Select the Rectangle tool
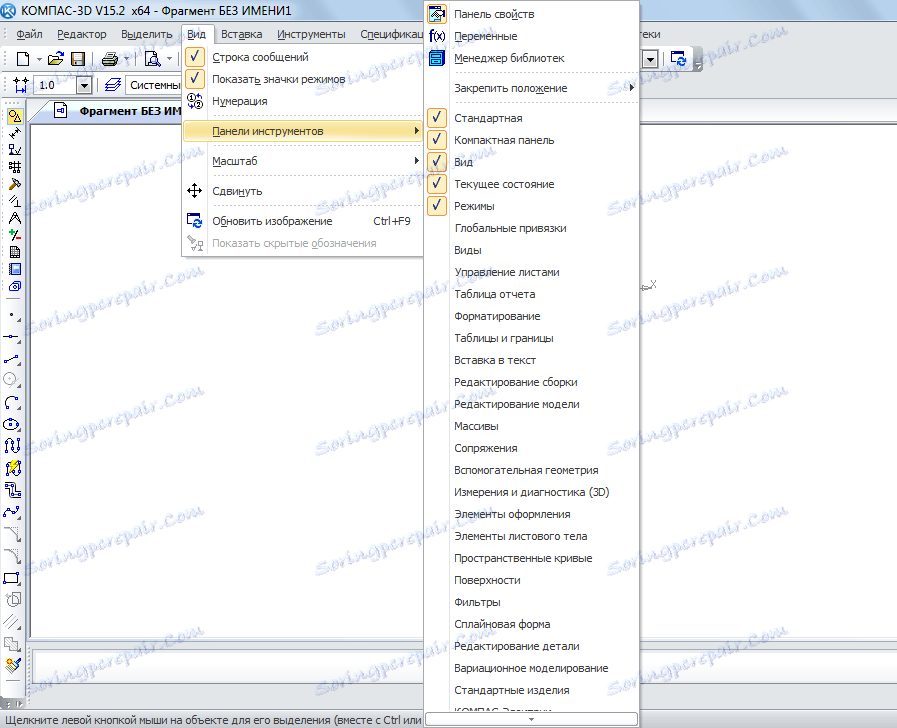Viewport: 897px width, 728px height. click(12, 578)
